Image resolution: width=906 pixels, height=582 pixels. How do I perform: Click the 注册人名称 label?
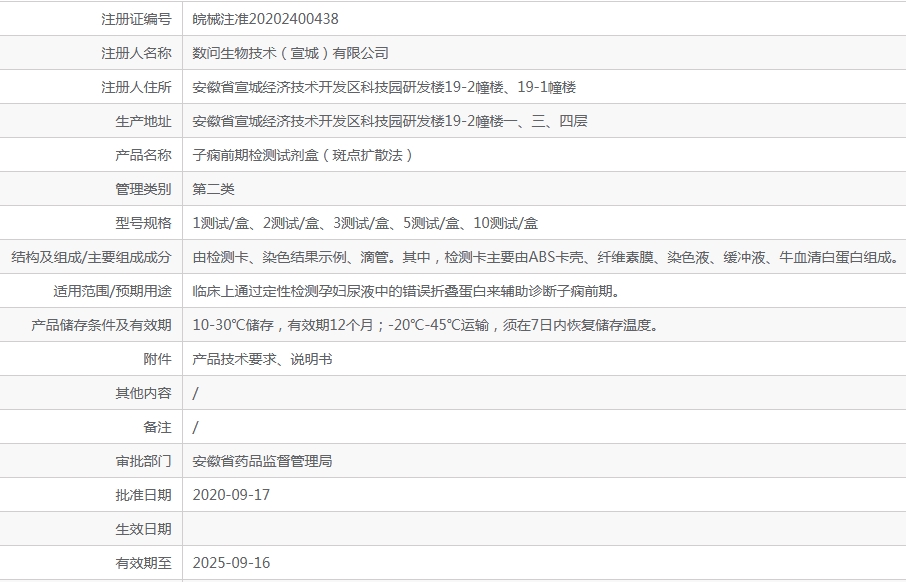pyautogui.click(x=136, y=53)
